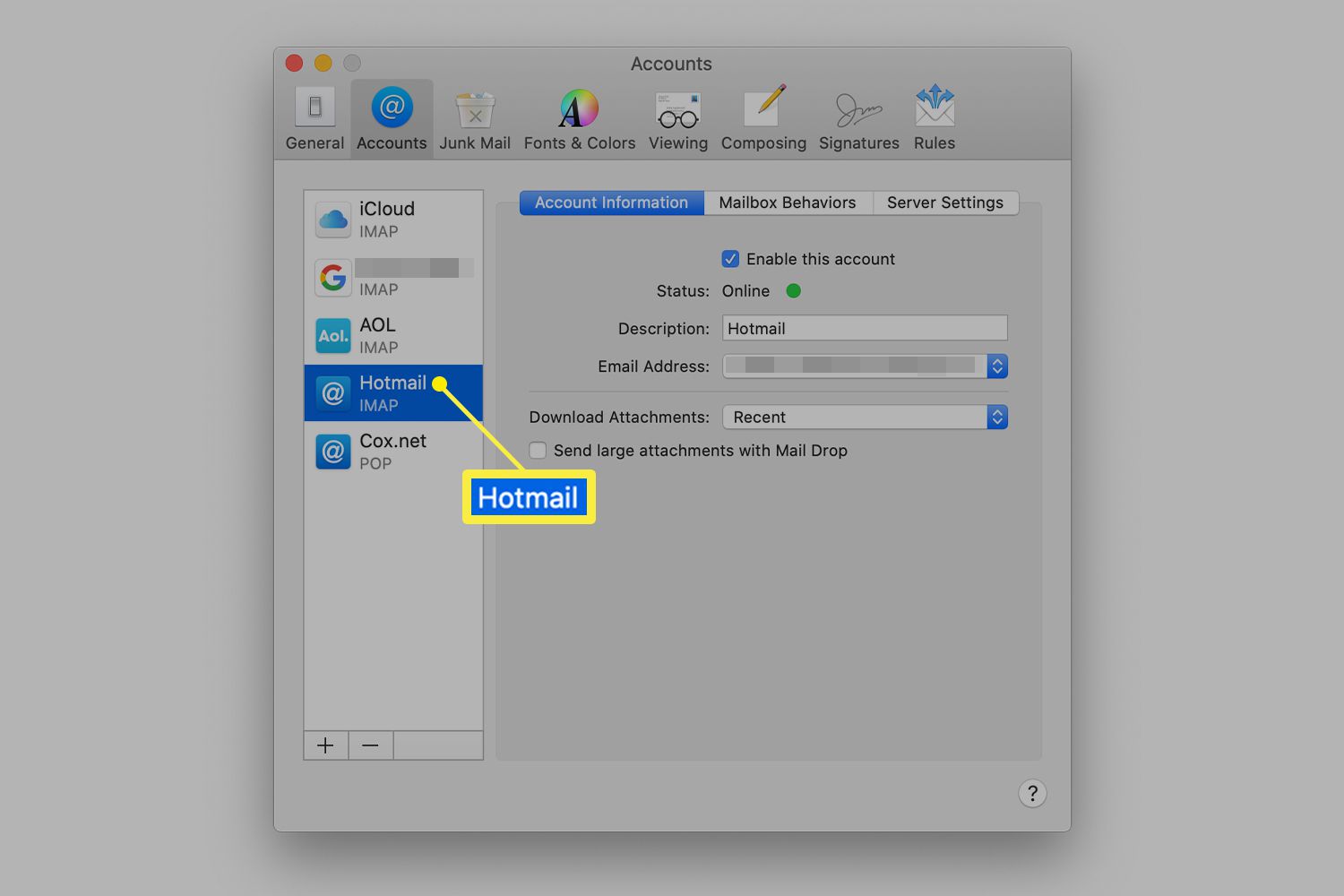This screenshot has width=1344, height=896.
Task: Open Composing preferences
Action: point(763,119)
